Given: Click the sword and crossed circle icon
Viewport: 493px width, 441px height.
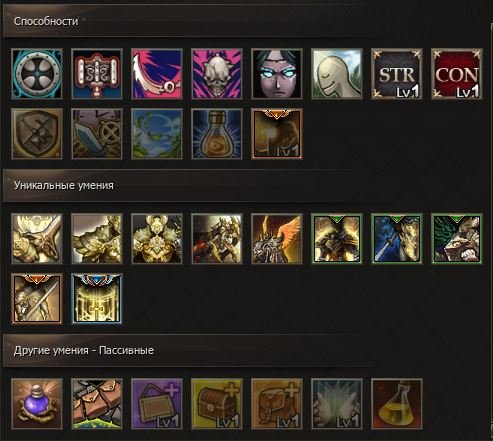Looking at the screenshot, I should (97, 134).
